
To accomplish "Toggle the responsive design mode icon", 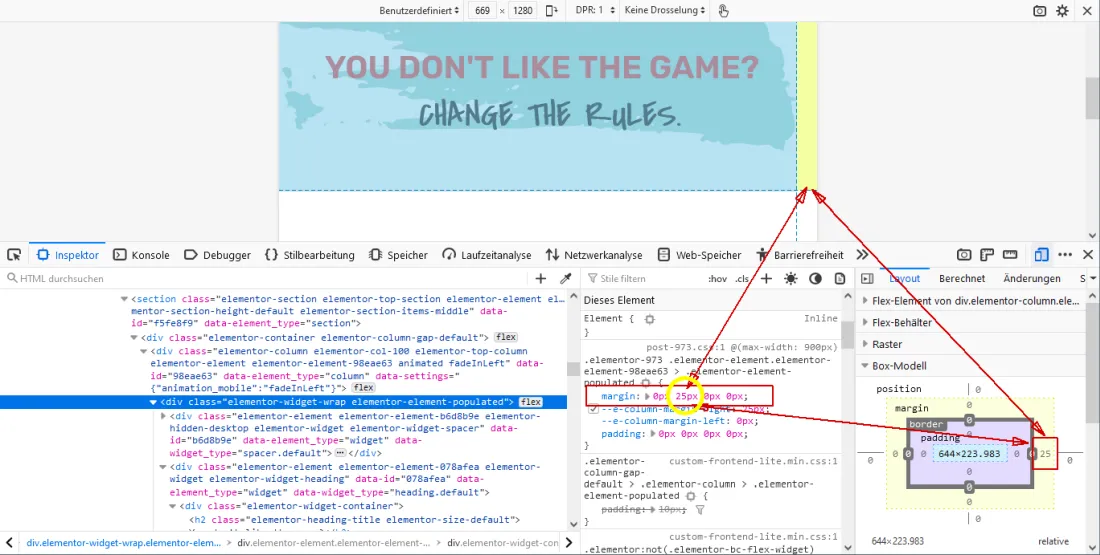I will tap(1041, 255).
